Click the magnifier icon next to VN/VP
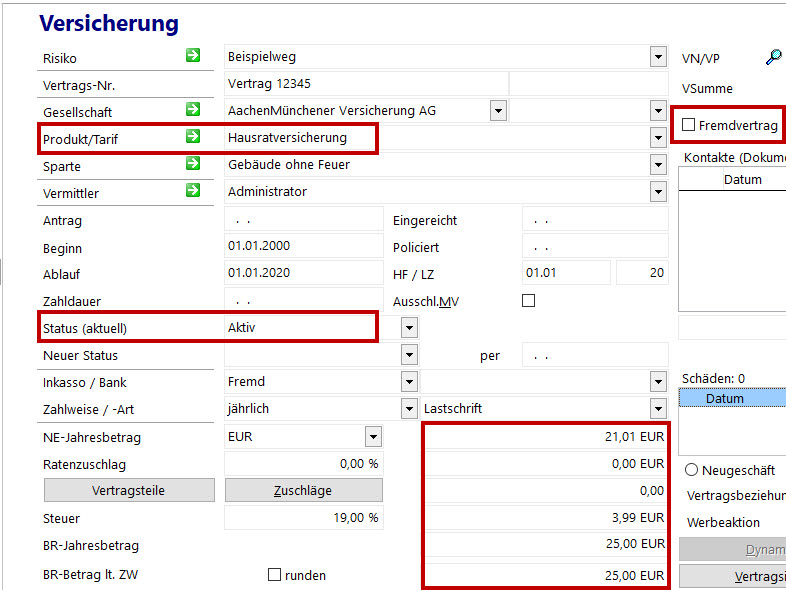The image size is (786, 590). coord(773,57)
